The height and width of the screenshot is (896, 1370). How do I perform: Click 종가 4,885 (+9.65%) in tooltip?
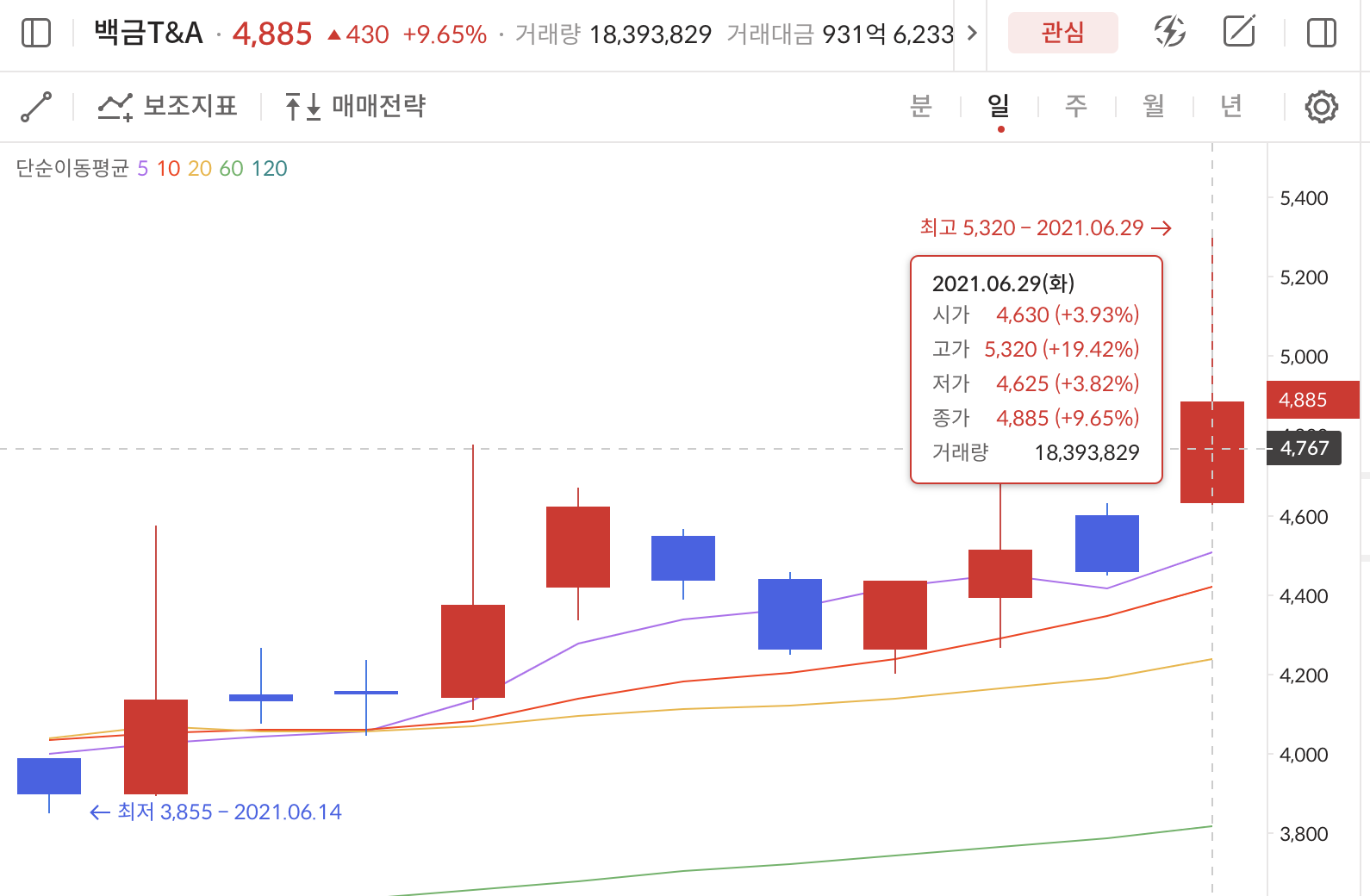(x=1036, y=418)
